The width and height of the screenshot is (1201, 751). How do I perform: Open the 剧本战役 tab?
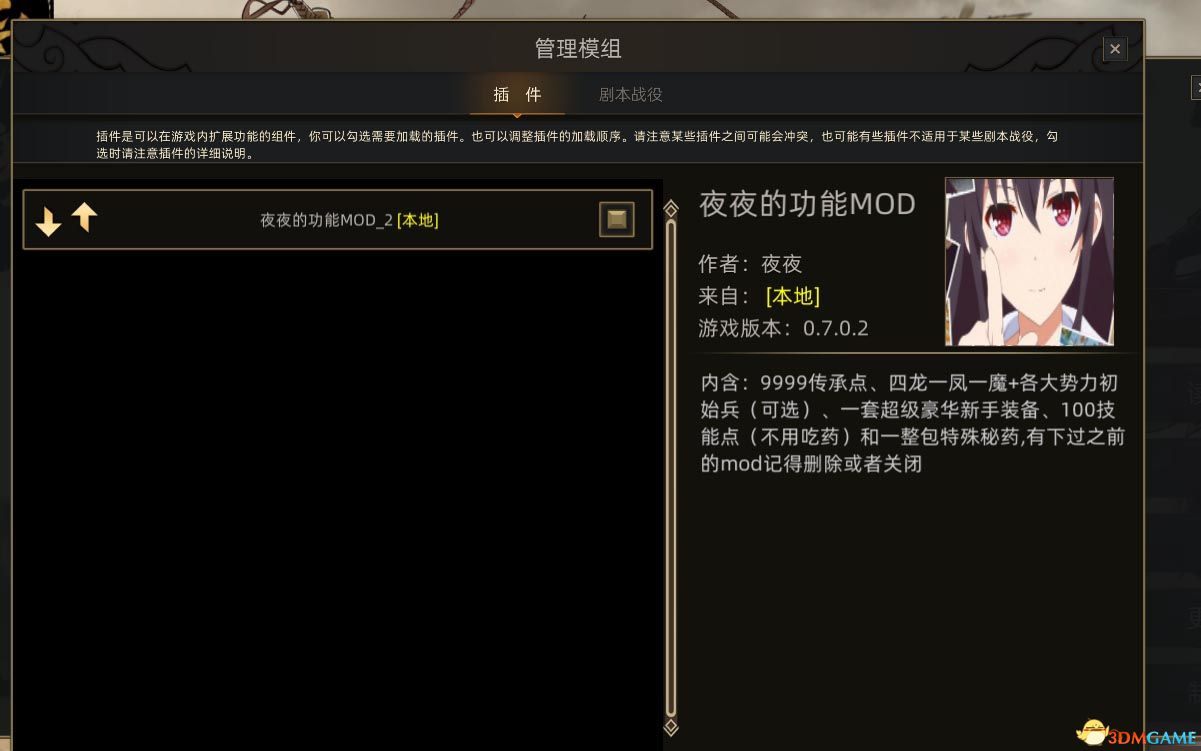click(x=630, y=95)
